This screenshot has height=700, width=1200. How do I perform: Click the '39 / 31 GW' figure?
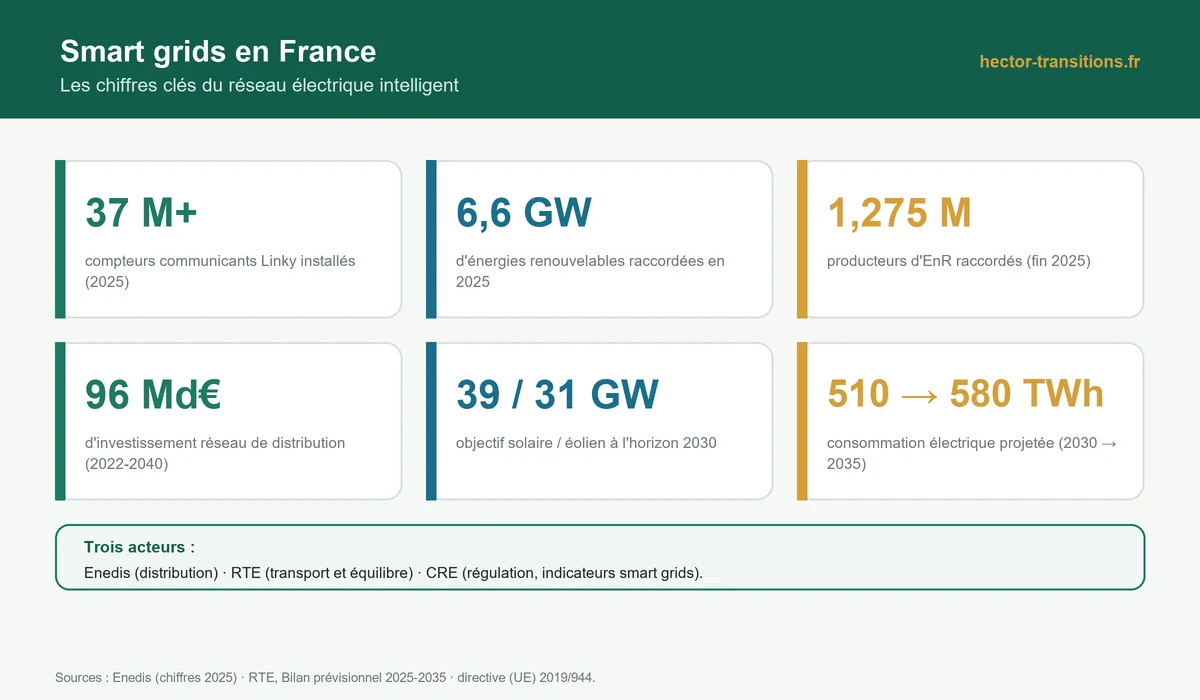point(557,395)
